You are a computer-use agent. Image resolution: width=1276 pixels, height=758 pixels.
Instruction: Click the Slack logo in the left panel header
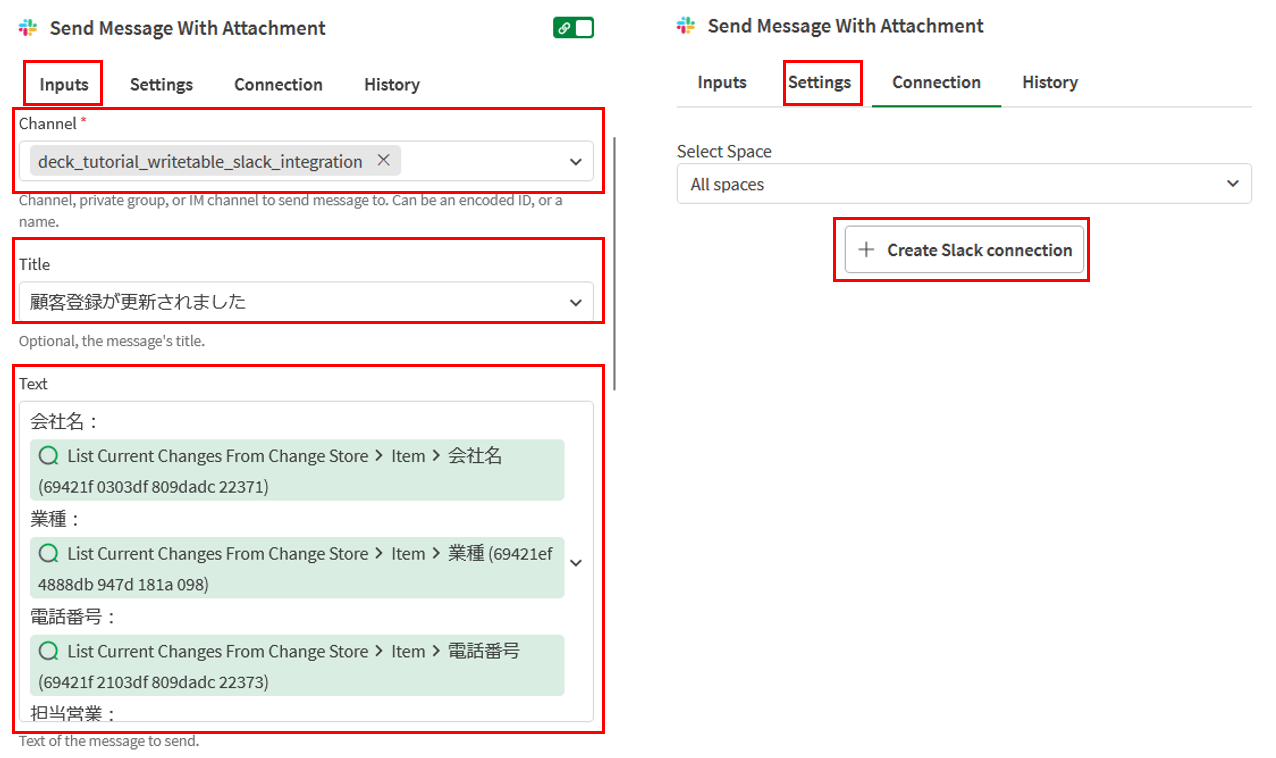click(28, 28)
